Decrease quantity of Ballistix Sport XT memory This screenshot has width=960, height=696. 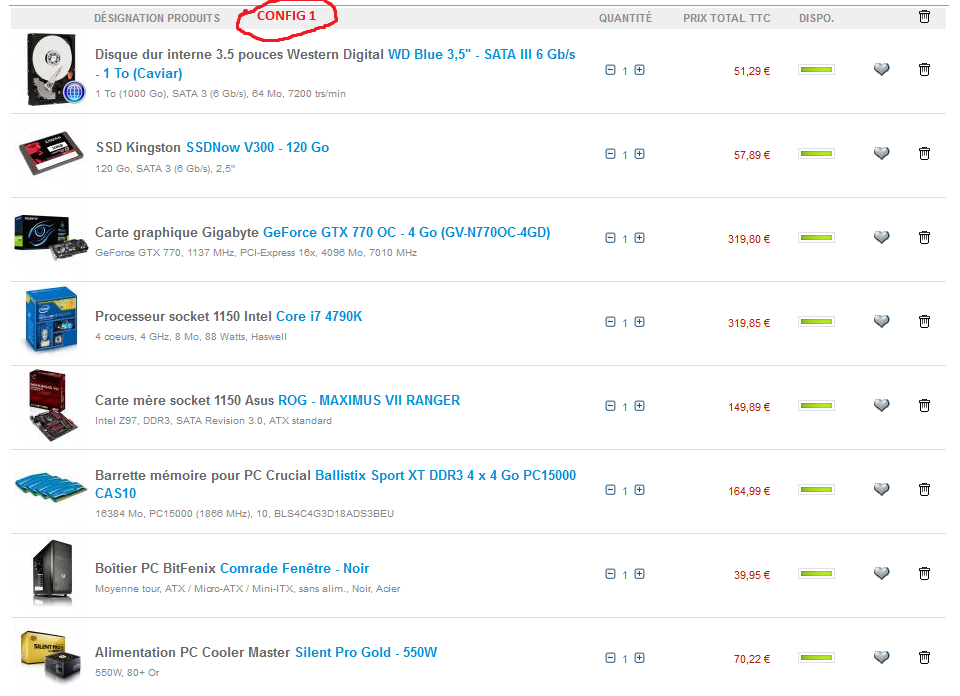coord(610,489)
